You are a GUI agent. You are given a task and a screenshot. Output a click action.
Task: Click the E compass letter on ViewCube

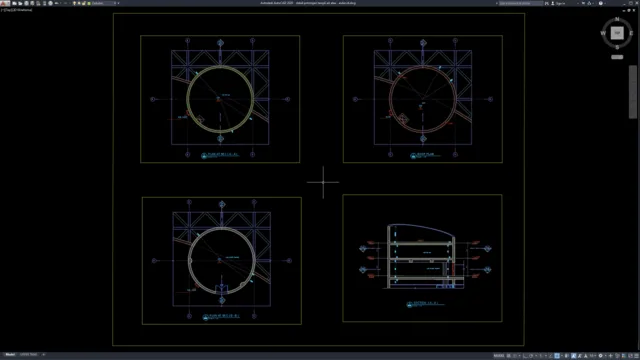click(631, 33)
